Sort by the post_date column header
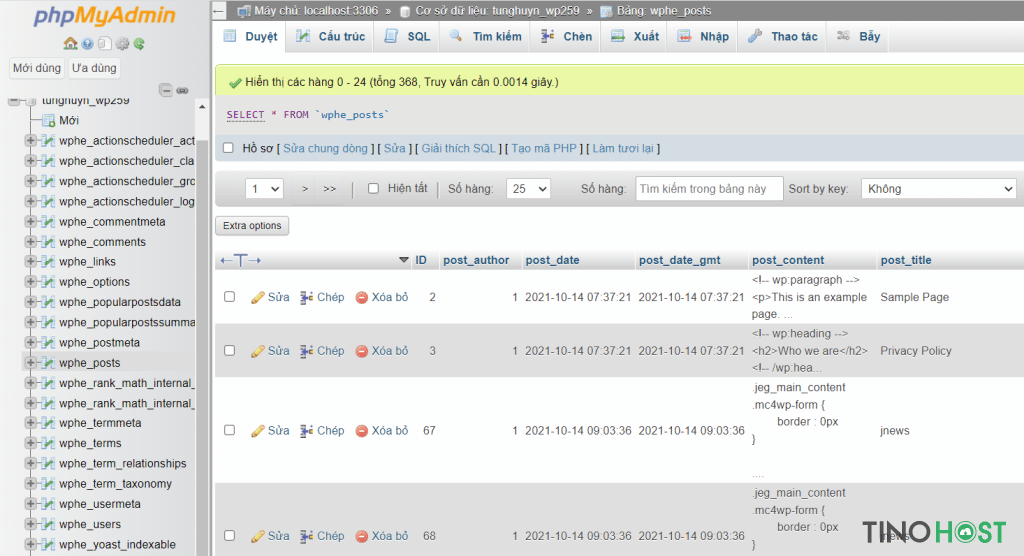Viewport: 1024px width, 556px height. click(x=552, y=260)
